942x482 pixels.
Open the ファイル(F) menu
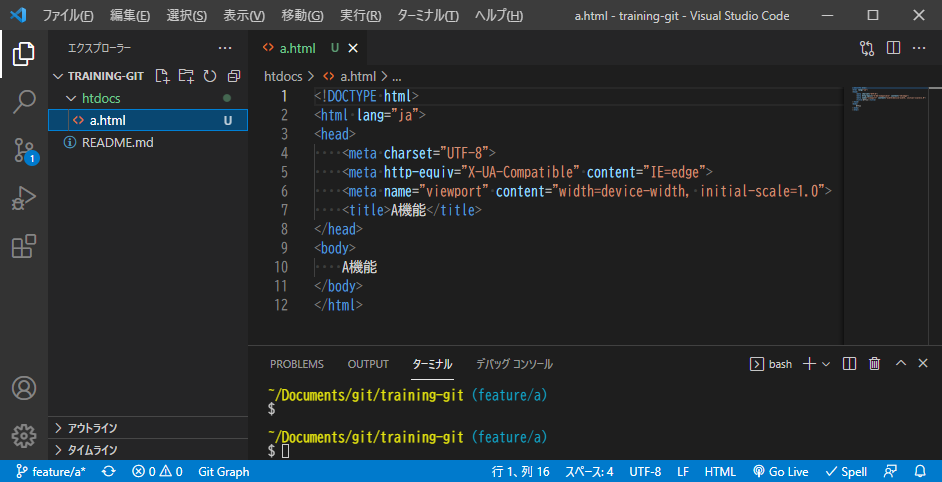pos(68,16)
